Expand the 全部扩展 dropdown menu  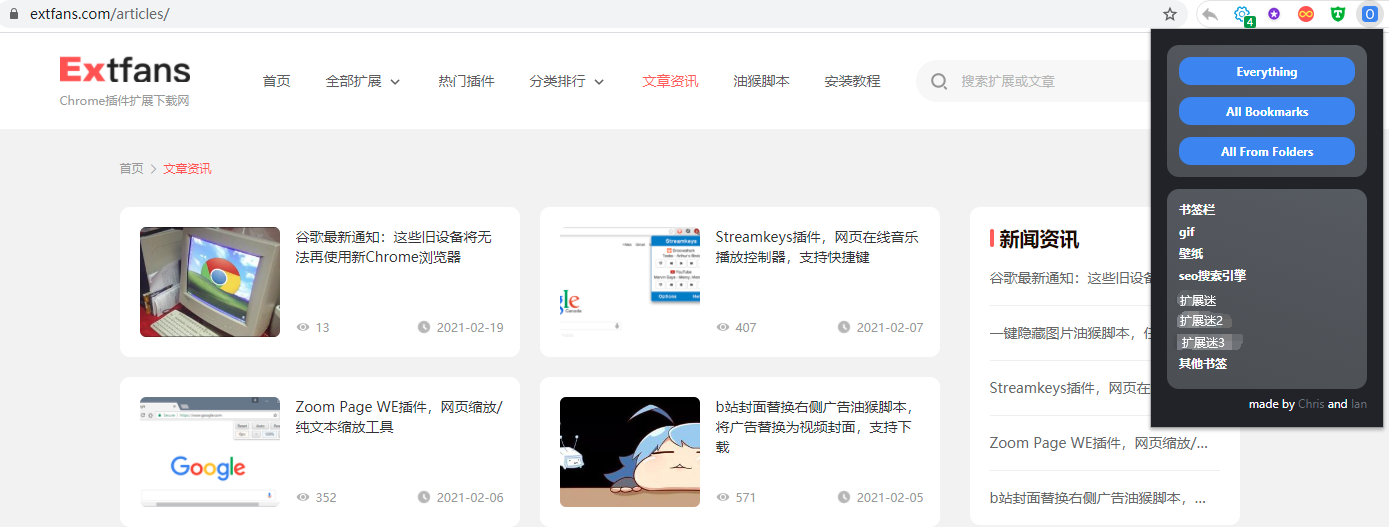[362, 81]
